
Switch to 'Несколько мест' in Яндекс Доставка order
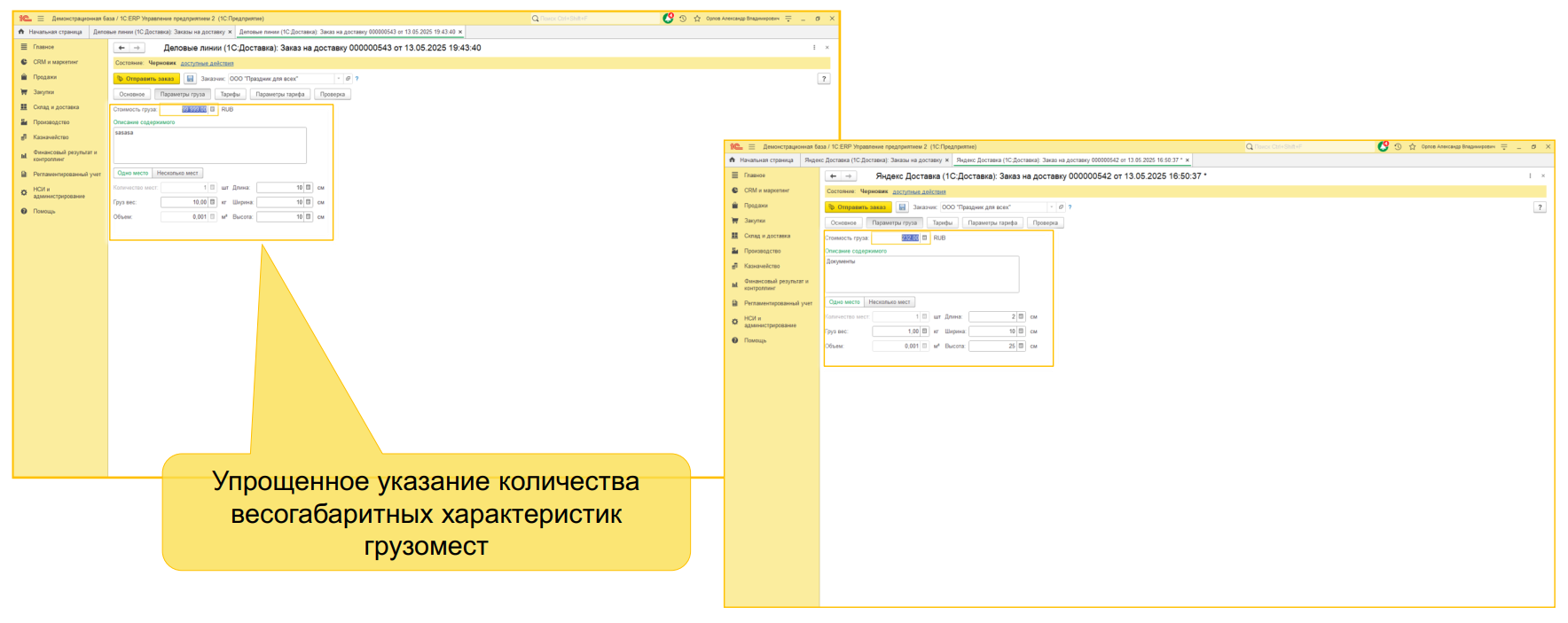pos(889,302)
